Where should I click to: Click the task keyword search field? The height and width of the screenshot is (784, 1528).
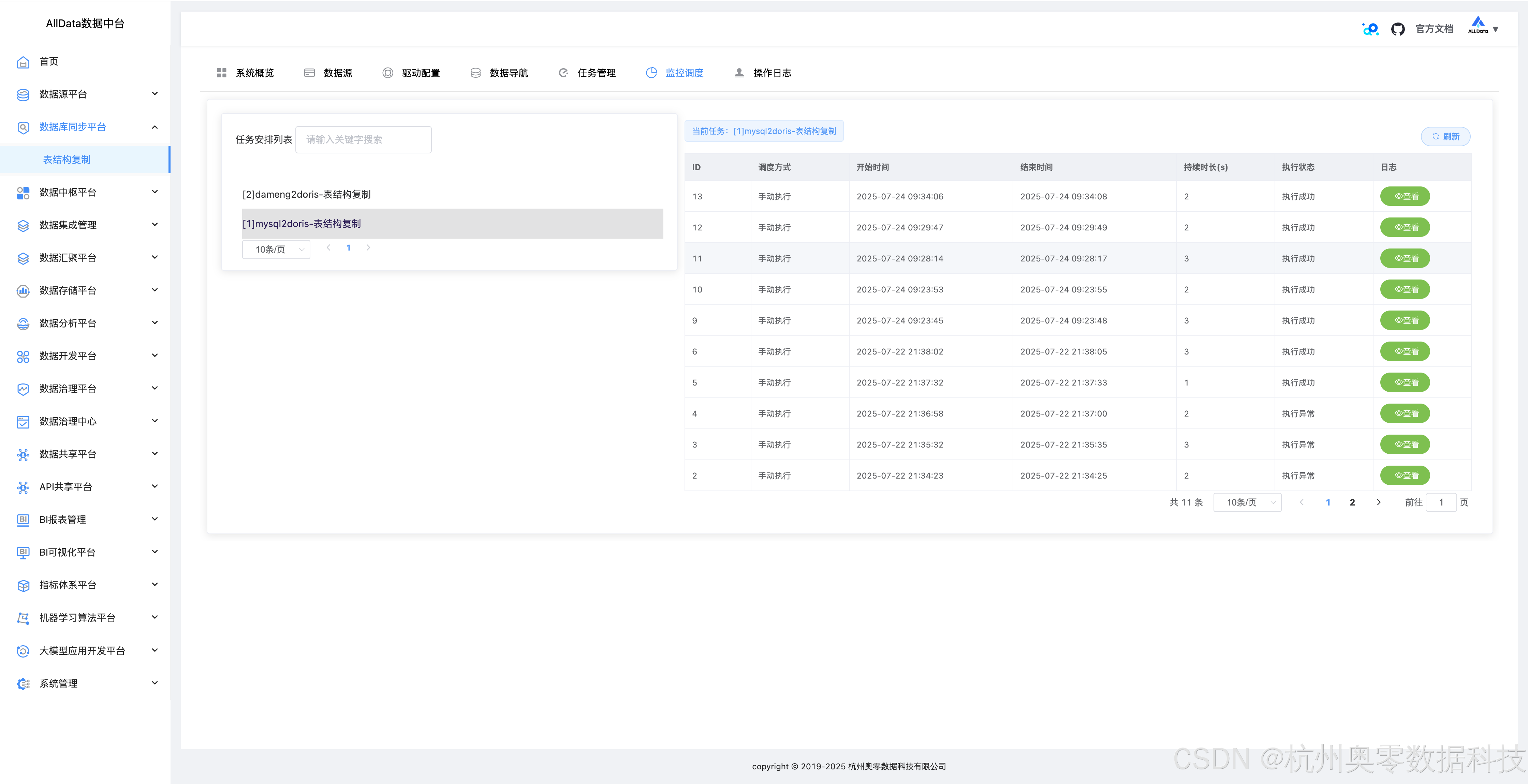coord(363,139)
